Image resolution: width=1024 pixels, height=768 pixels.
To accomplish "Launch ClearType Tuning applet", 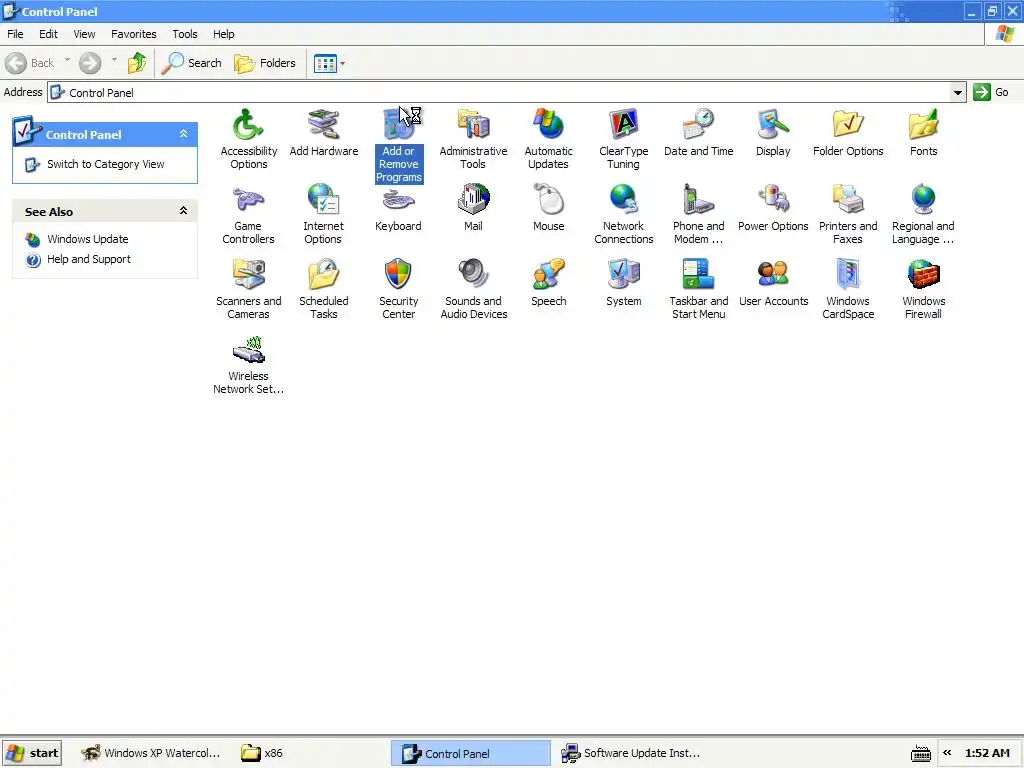I will (x=624, y=124).
